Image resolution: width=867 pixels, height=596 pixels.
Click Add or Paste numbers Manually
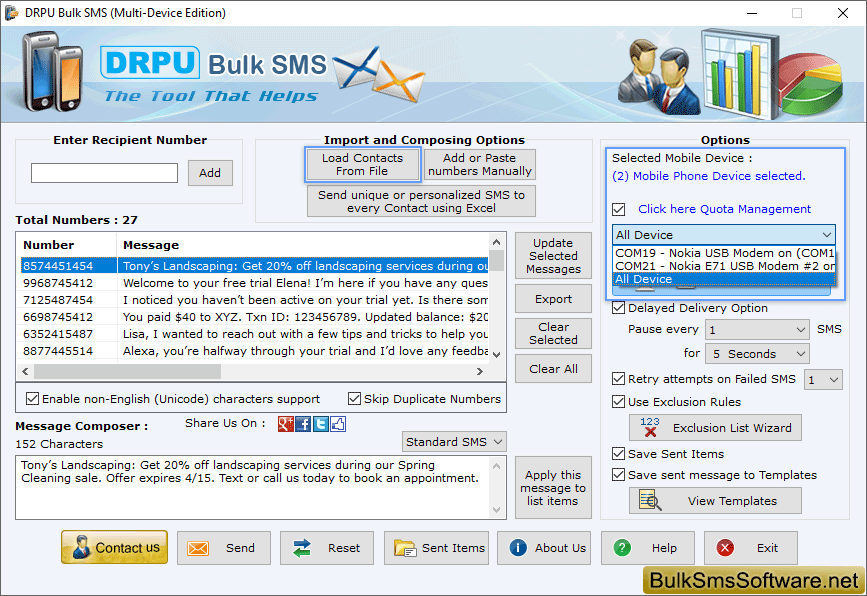pos(479,165)
